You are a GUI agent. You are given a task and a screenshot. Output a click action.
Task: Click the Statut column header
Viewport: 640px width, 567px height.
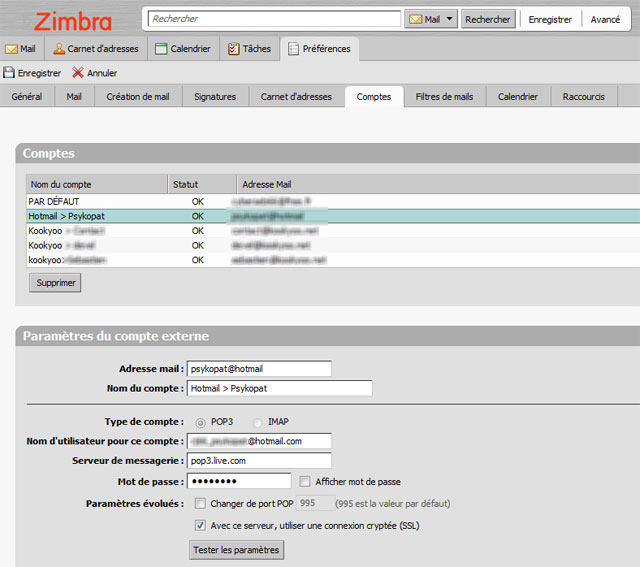point(202,185)
